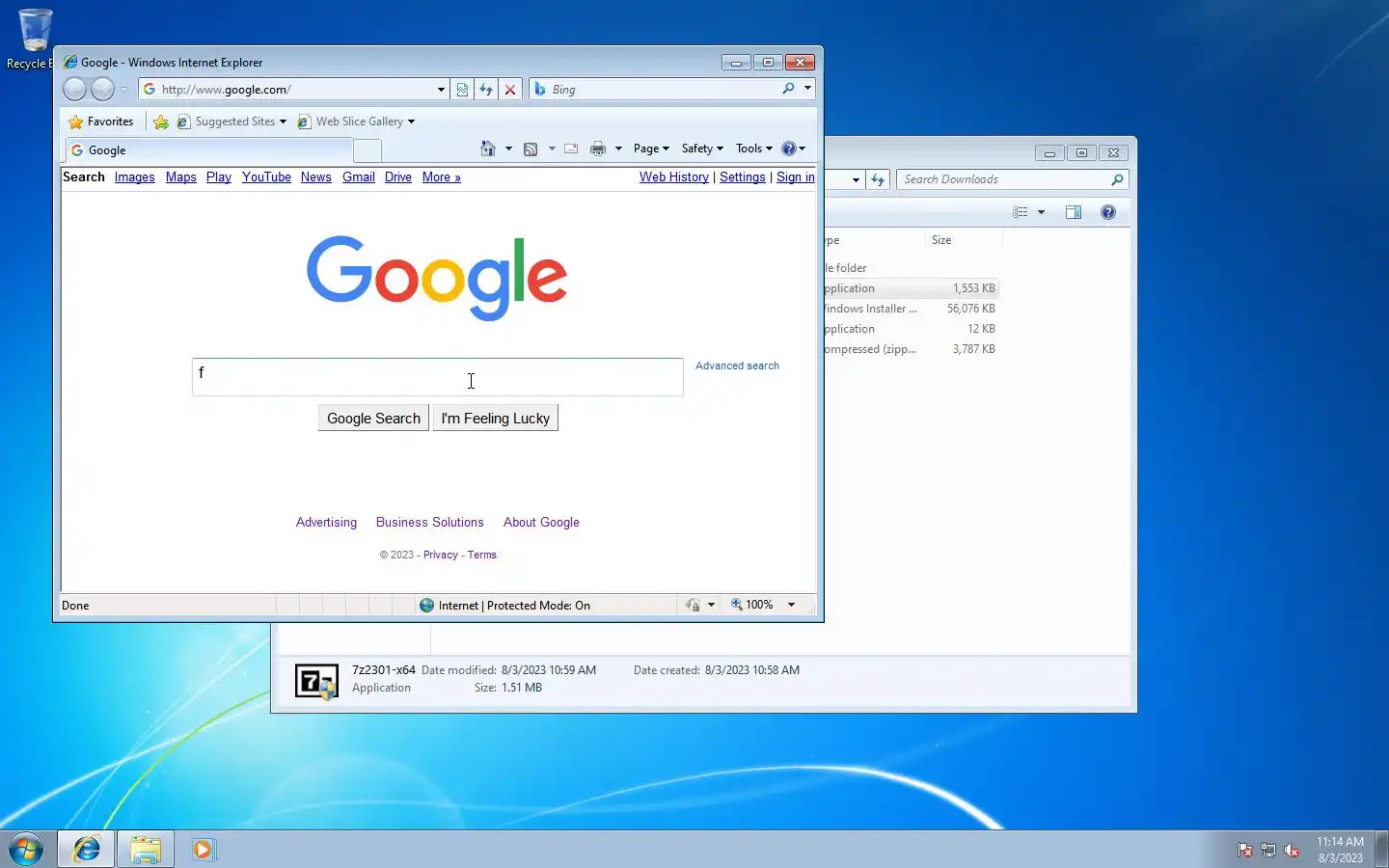The image size is (1389, 868).
Task: Click inside the Google search text box
Action: tap(437, 377)
